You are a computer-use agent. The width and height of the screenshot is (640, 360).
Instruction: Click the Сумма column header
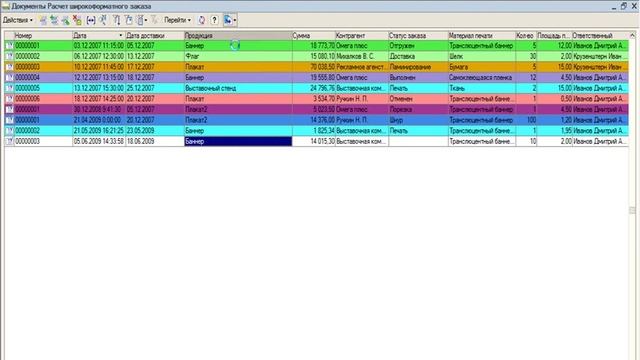(x=313, y=36)
